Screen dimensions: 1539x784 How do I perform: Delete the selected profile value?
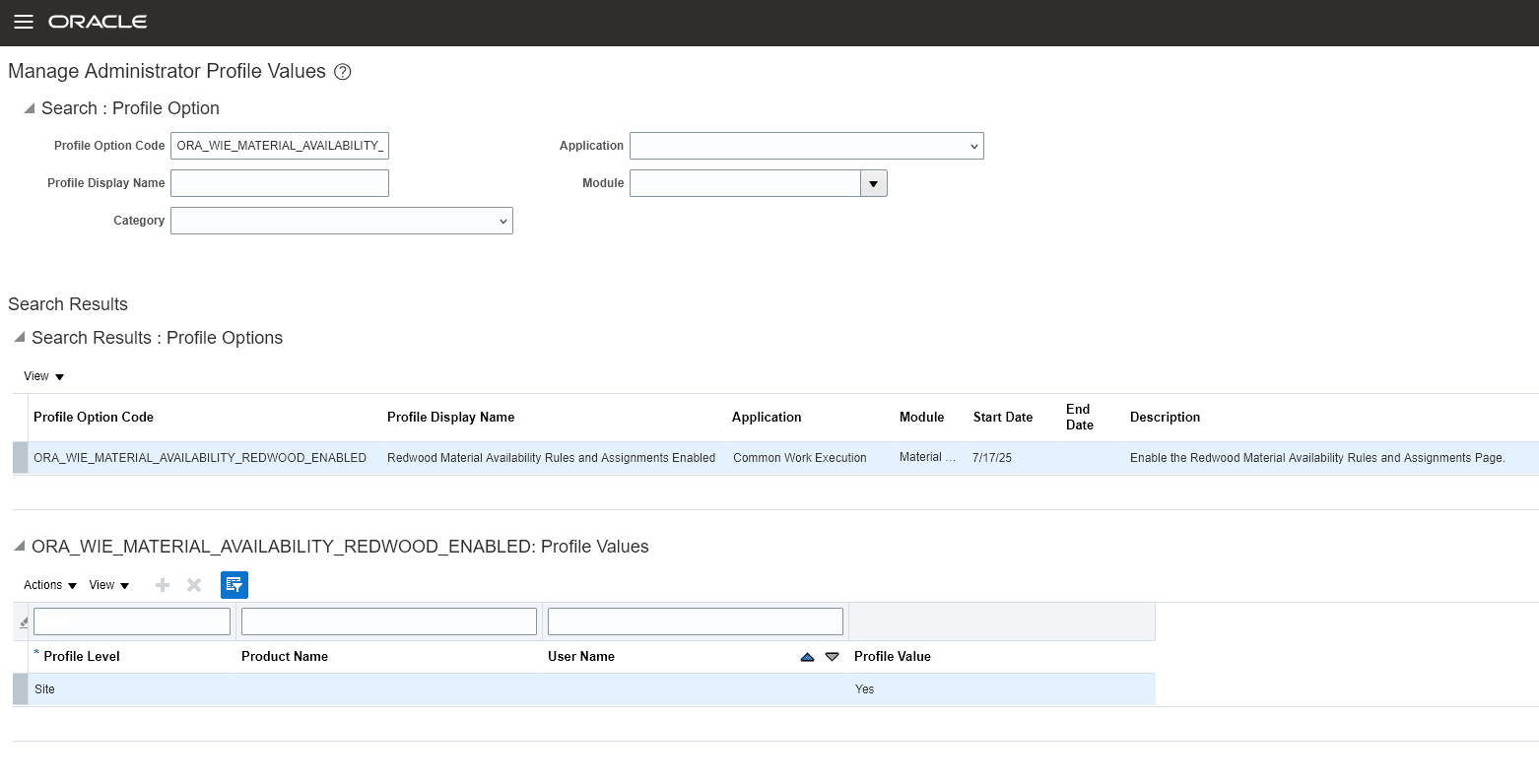click(193, 585)
